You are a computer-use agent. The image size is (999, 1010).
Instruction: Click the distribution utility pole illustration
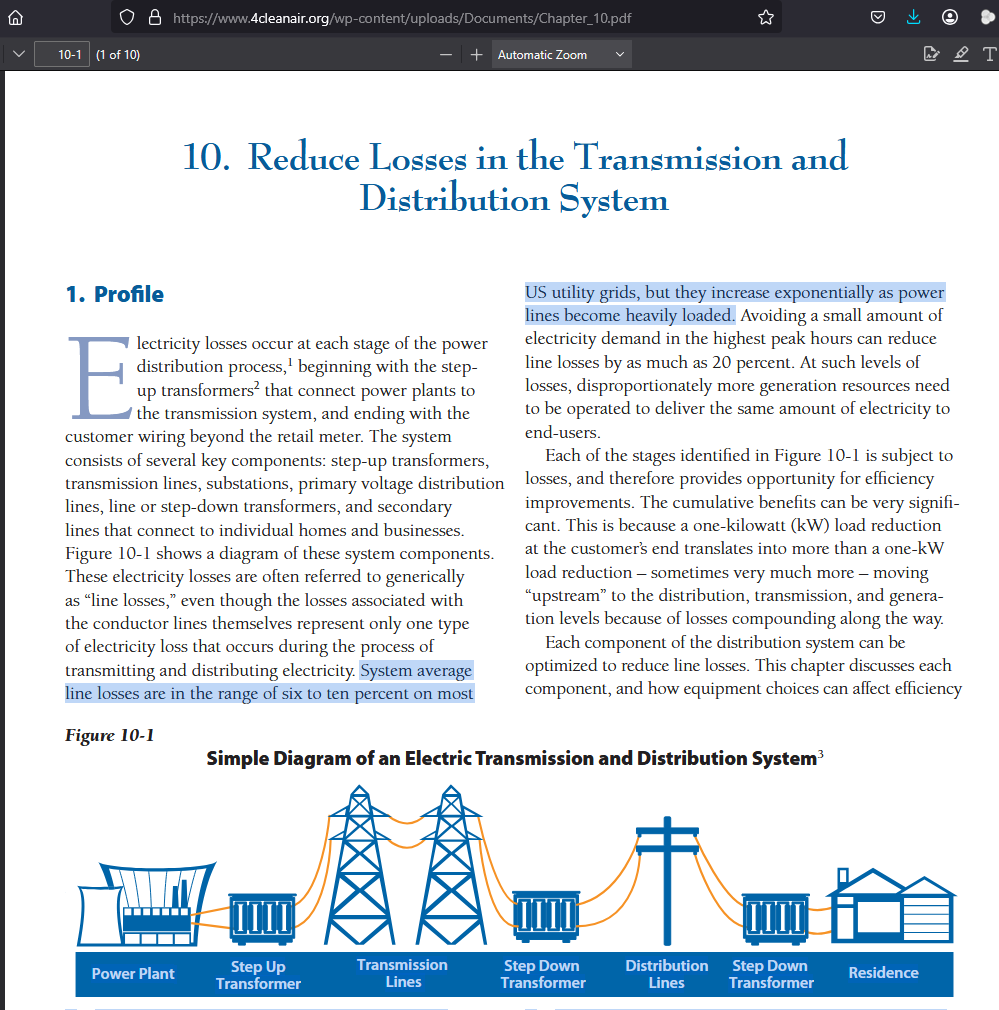[x=667, y=880]
